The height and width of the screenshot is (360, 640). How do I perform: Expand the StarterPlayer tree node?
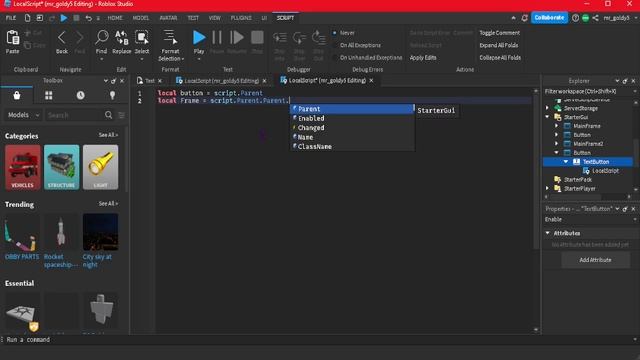(x=547, y=189)
